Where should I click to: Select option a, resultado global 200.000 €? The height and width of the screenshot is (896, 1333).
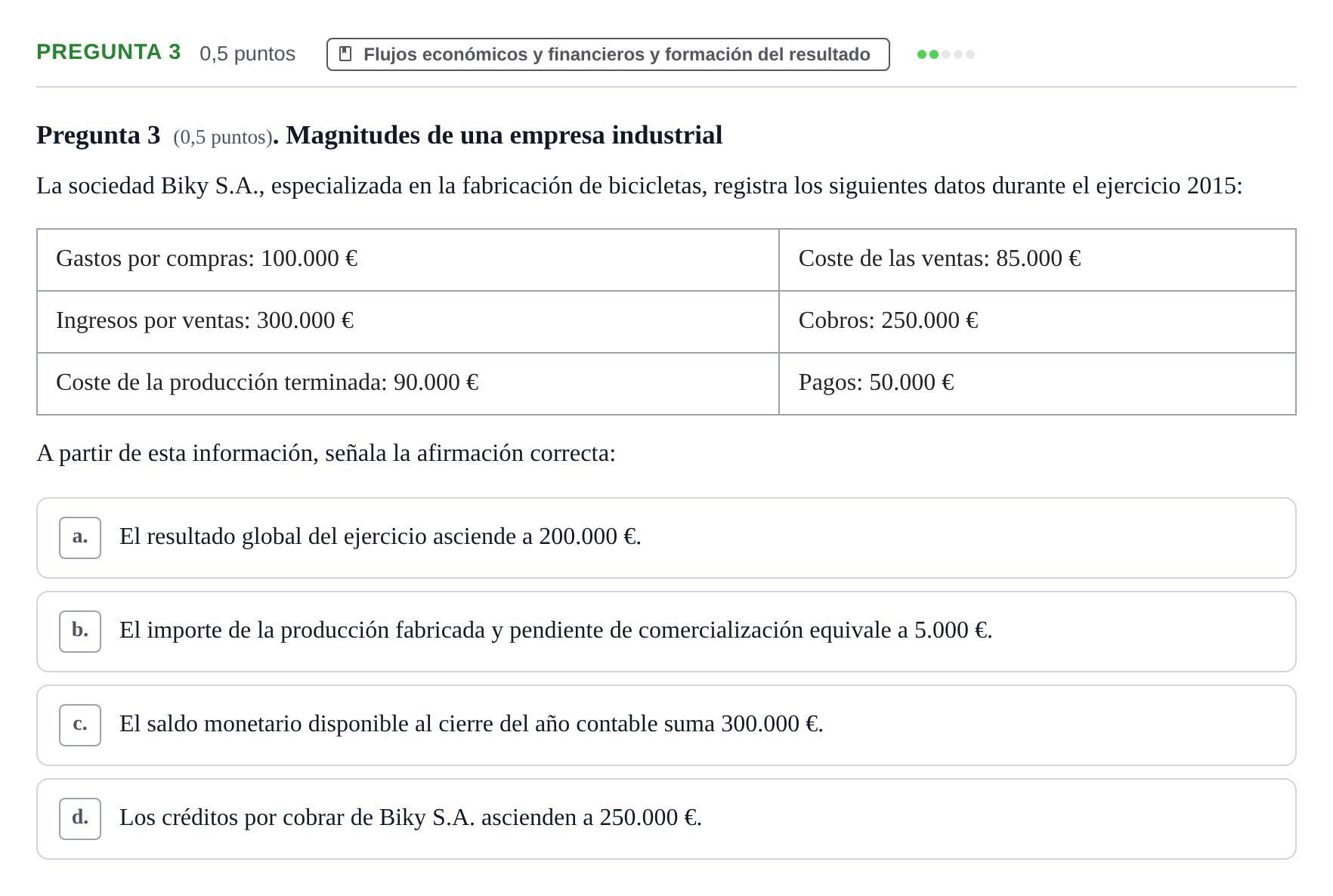(x=666, y=538)
